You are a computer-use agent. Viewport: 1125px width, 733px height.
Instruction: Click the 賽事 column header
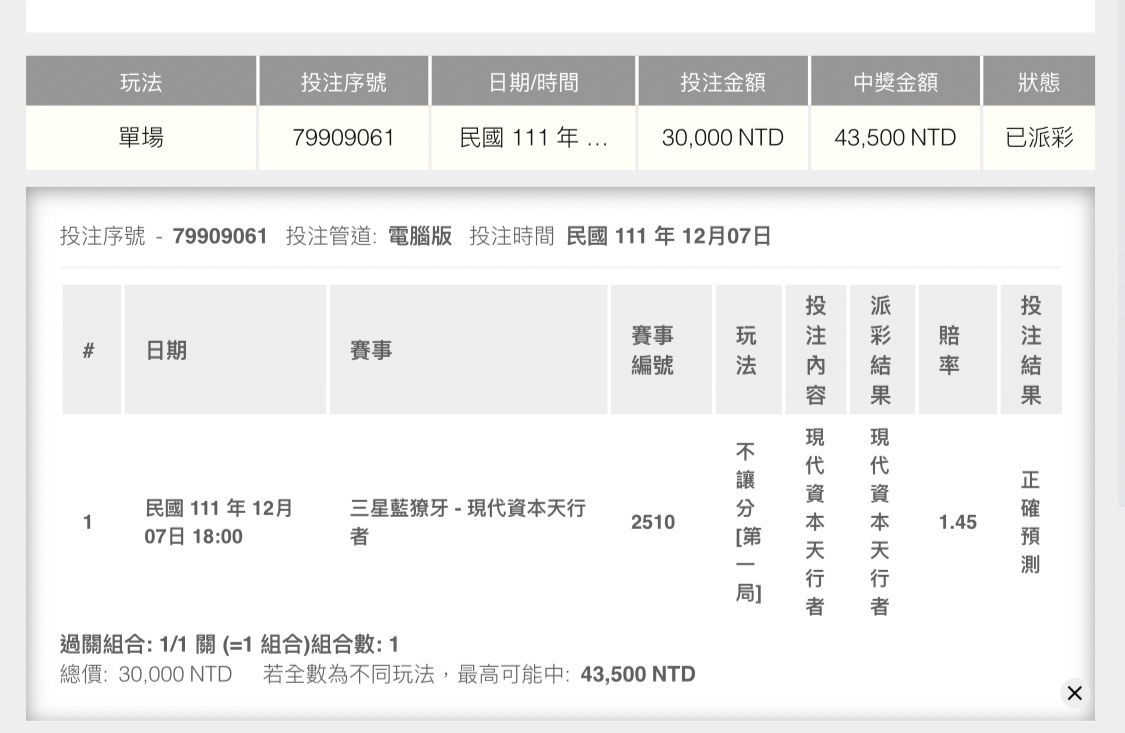pyautogui.click(x=469, y=349)
